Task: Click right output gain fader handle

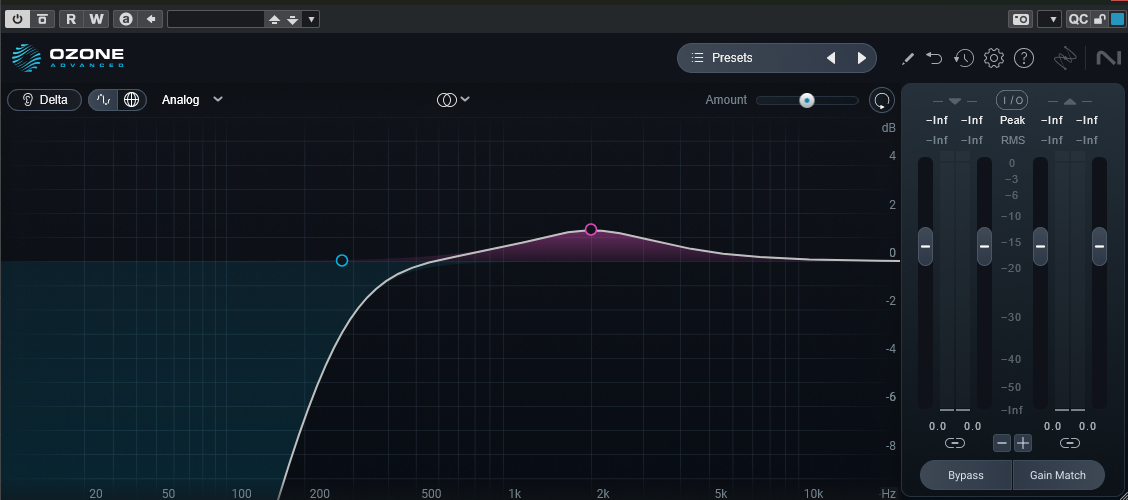Action: click(1099, 246)
